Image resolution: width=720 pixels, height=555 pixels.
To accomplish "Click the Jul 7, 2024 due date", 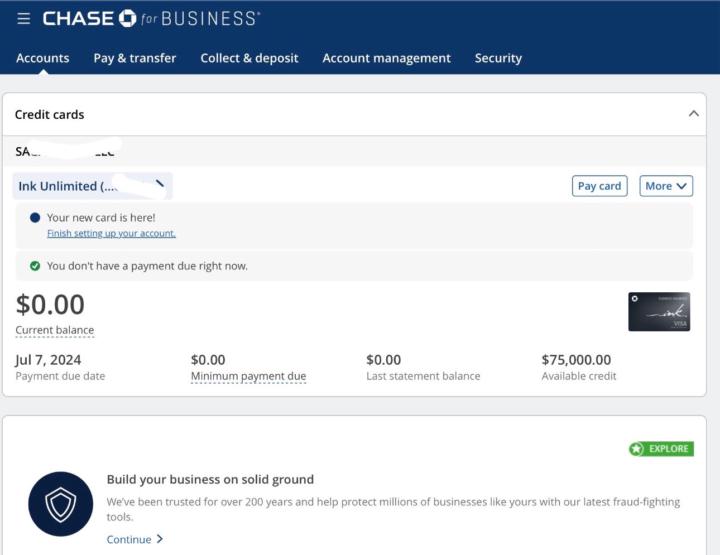I will [x=48, y=359].
